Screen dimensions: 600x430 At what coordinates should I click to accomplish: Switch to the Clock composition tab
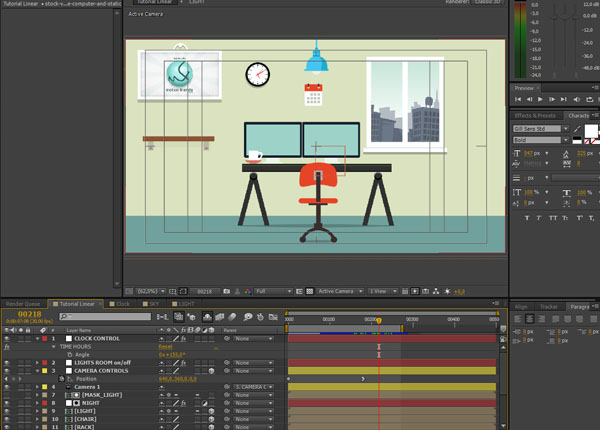(x=120, y=304)
